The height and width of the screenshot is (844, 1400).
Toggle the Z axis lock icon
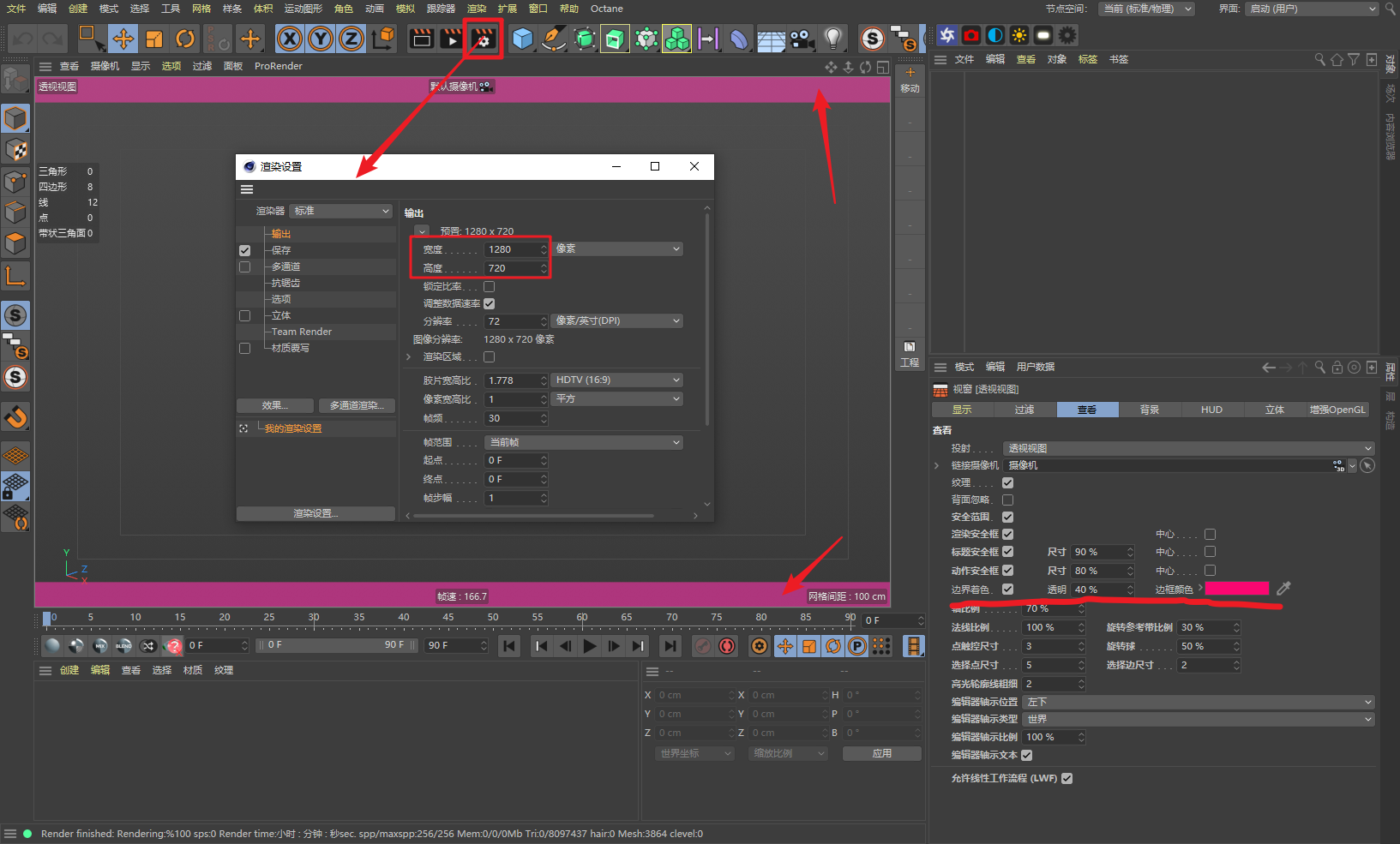(352, 39)
